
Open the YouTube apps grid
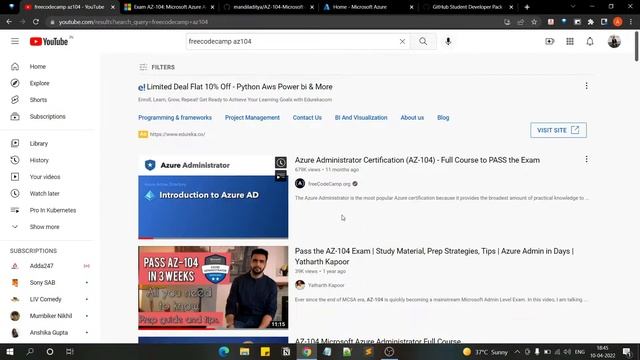coord(570,41)
